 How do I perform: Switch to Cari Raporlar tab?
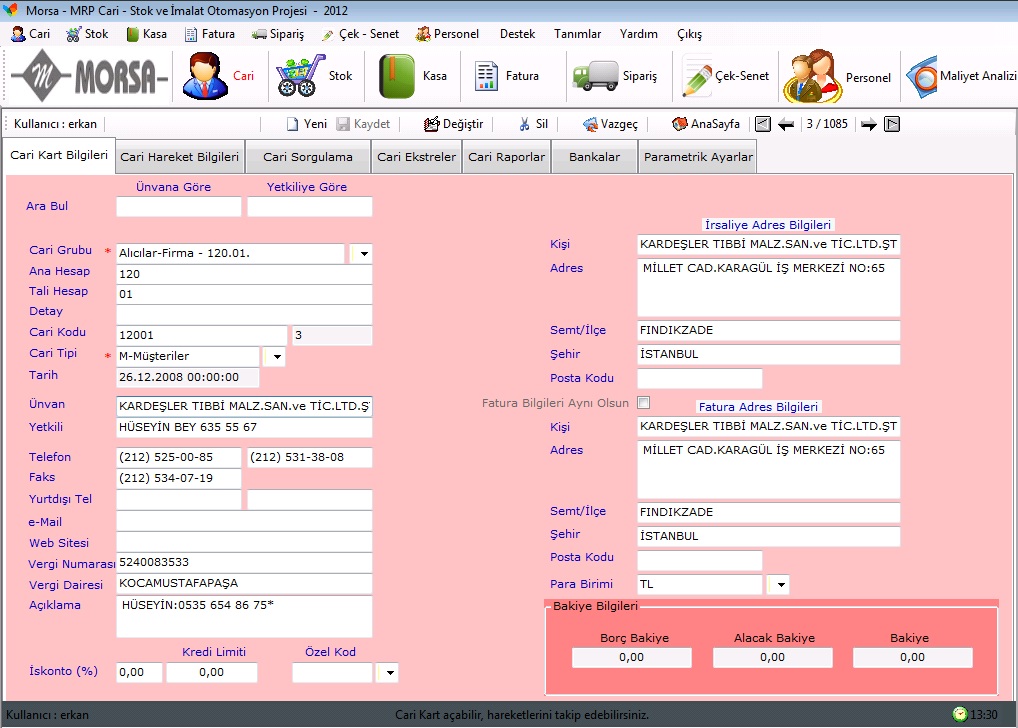(x=506, y=157)
